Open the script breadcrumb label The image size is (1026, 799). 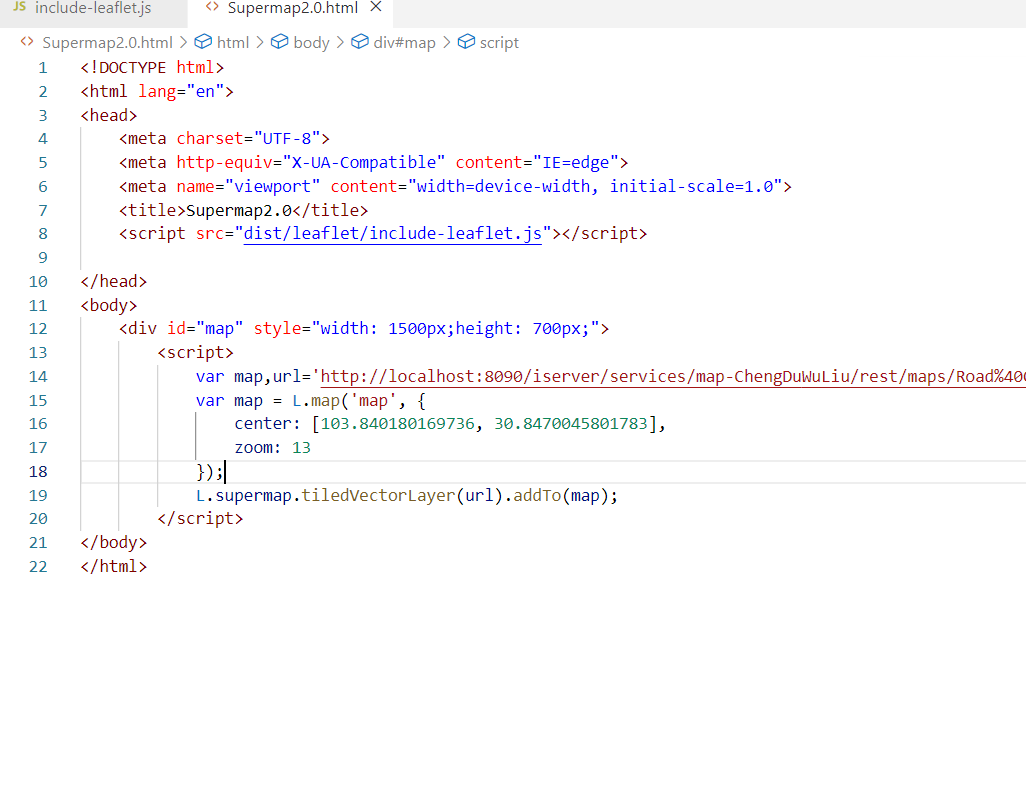pos(499,43)
